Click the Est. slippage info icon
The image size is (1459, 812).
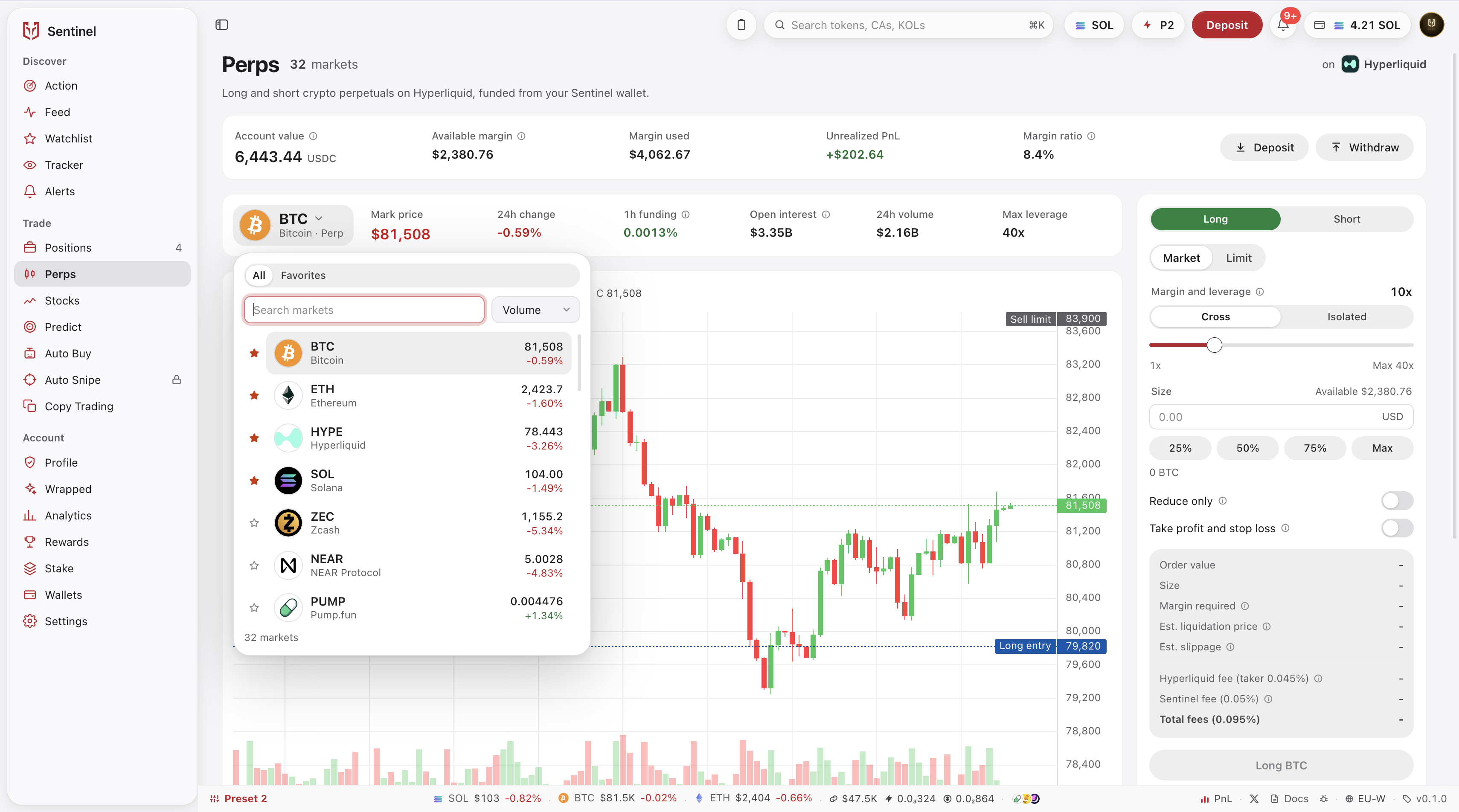click(1230, 647)
